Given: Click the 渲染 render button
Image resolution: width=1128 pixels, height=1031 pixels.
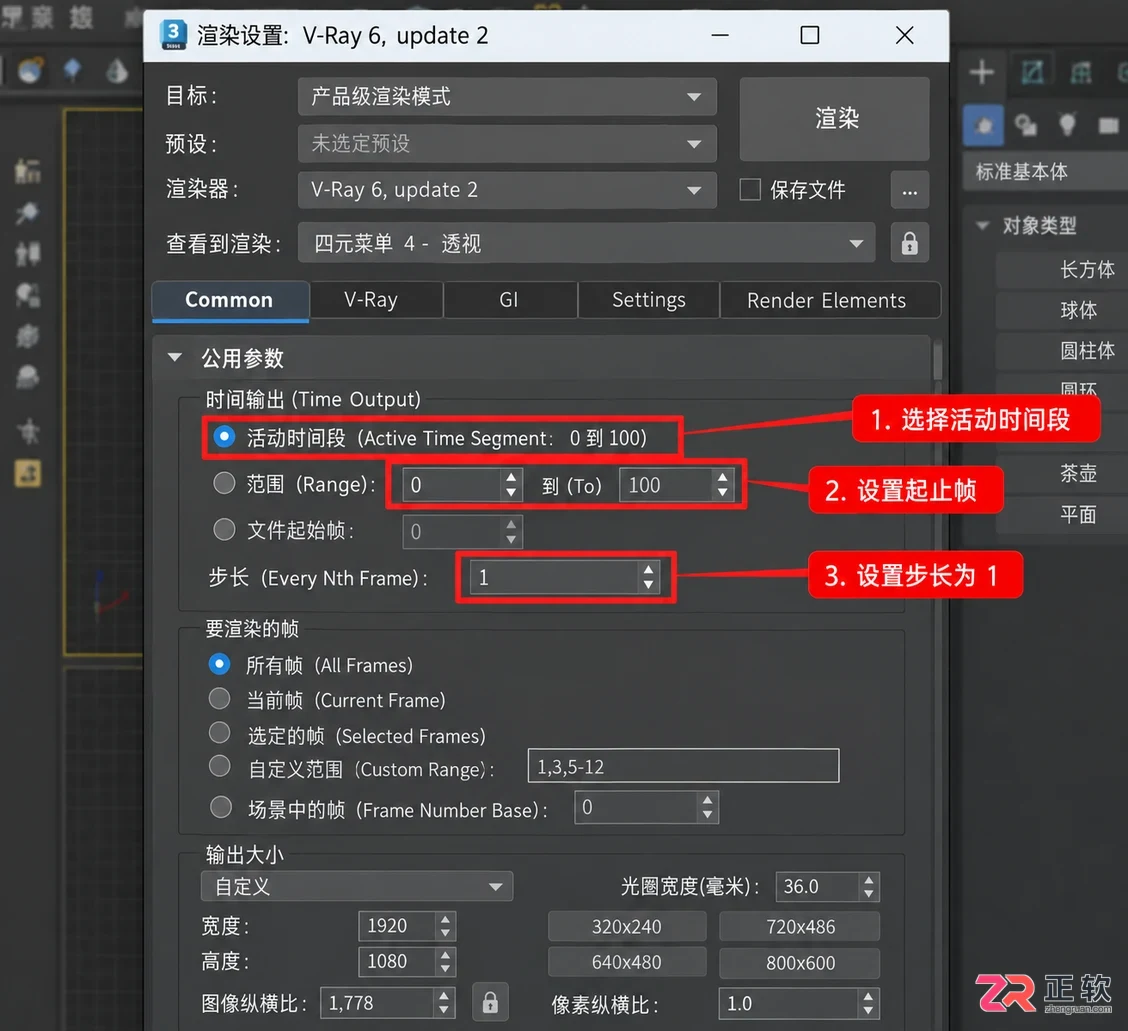Looking at the screenshot, I should (x=834, y=119).
